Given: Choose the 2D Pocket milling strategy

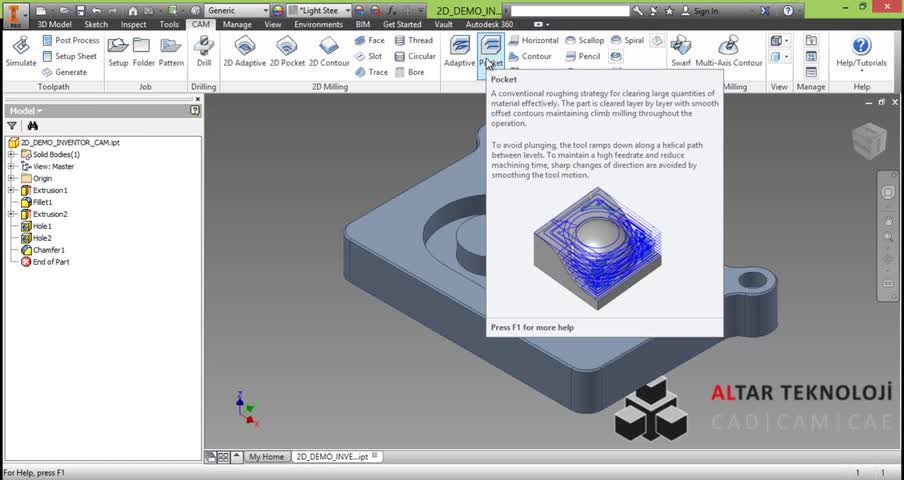Looking at the screenshot, I should pos(287,52).
